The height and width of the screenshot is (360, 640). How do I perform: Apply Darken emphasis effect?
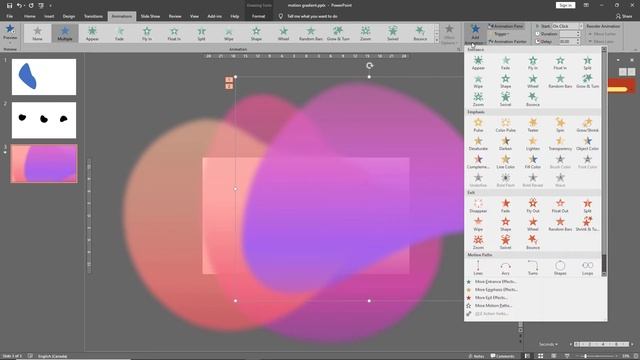tap(505, 143)
